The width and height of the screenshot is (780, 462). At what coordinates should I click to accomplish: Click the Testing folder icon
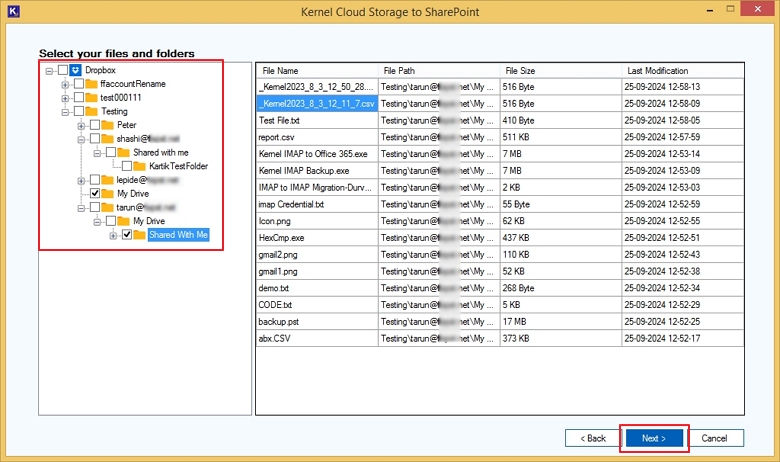coord(91,111)
